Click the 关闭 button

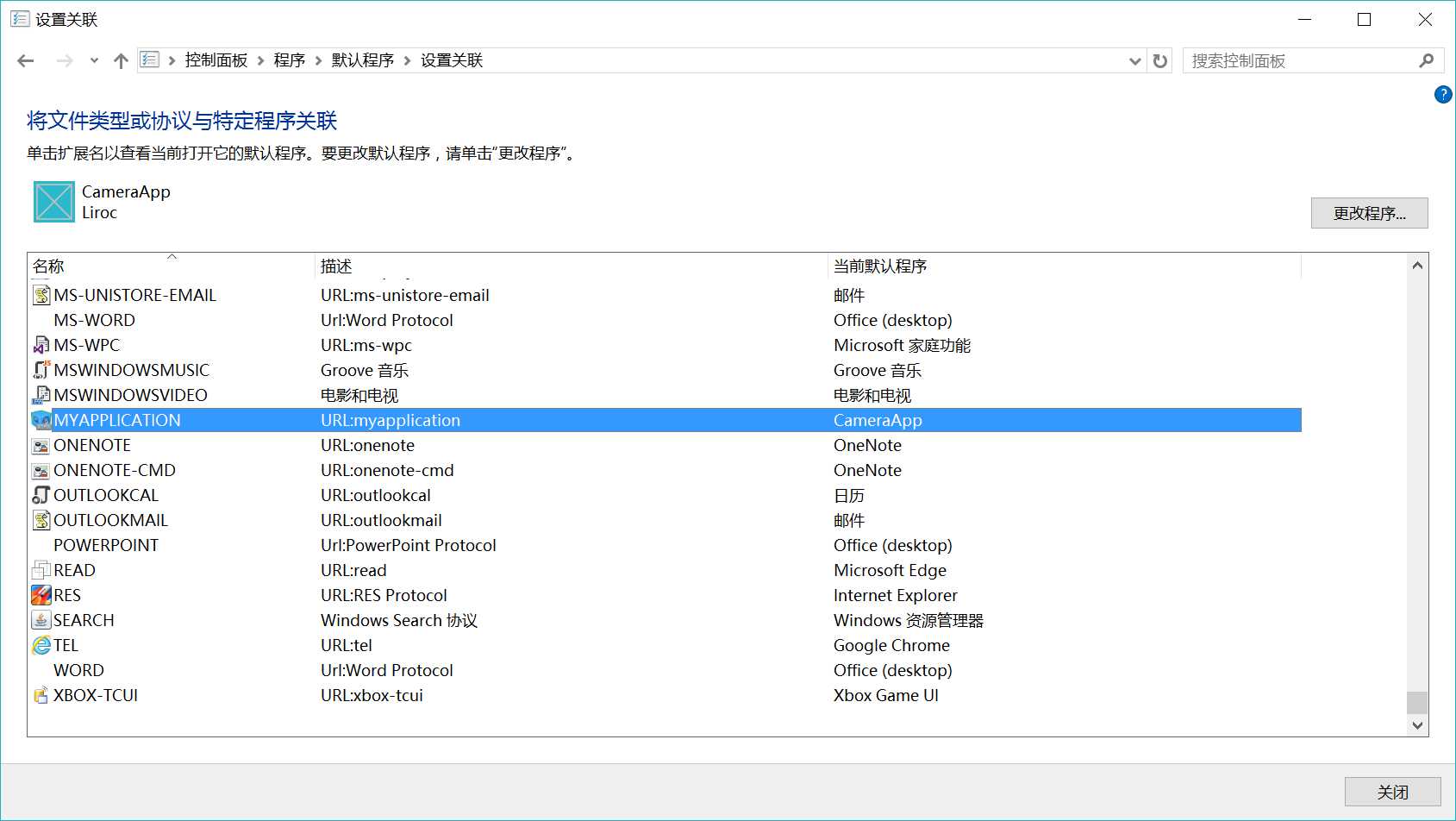[x=1392, y=792]
